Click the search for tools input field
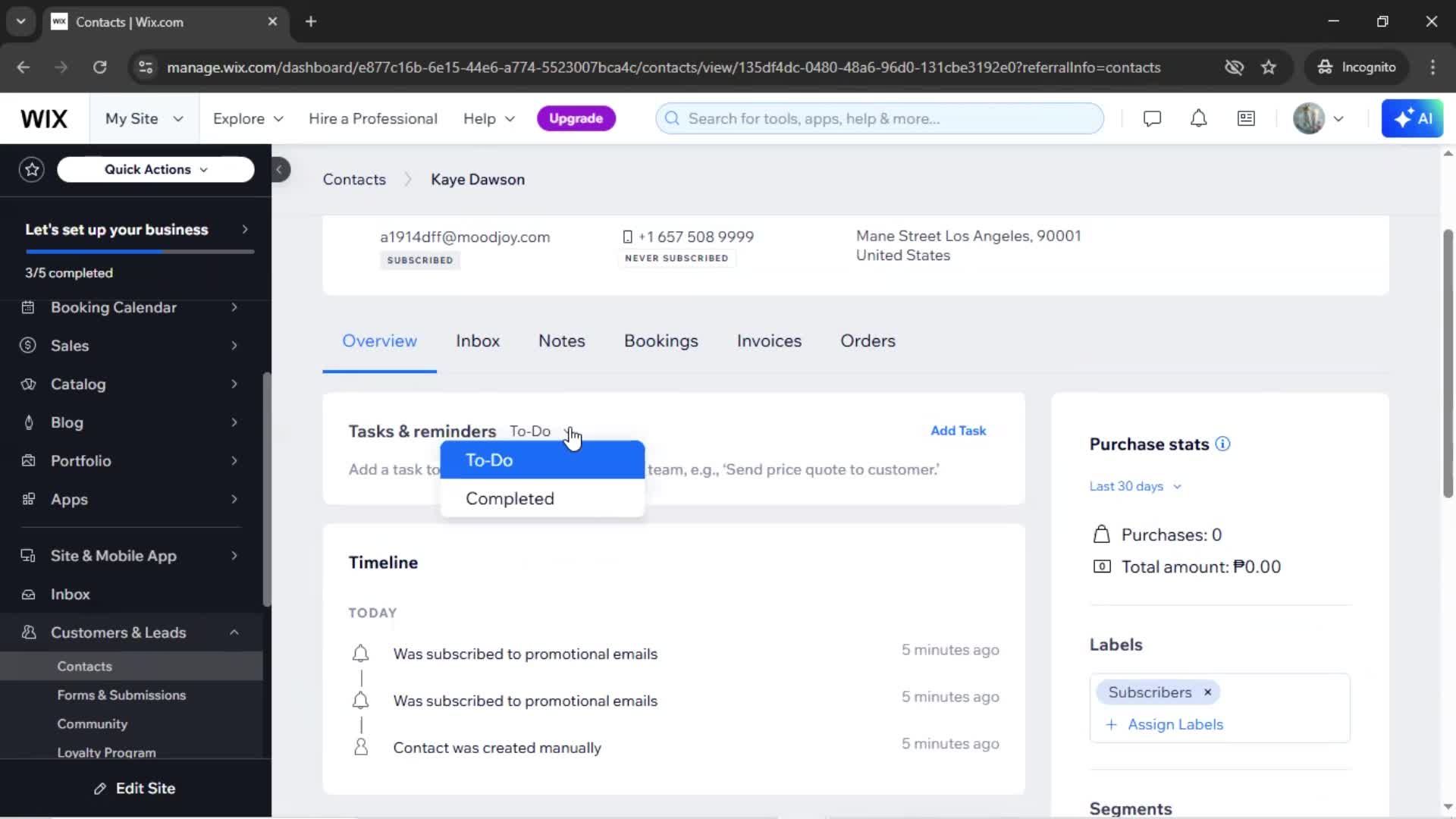The height and width of the screenshot is (819, 1456). [880, 118]
